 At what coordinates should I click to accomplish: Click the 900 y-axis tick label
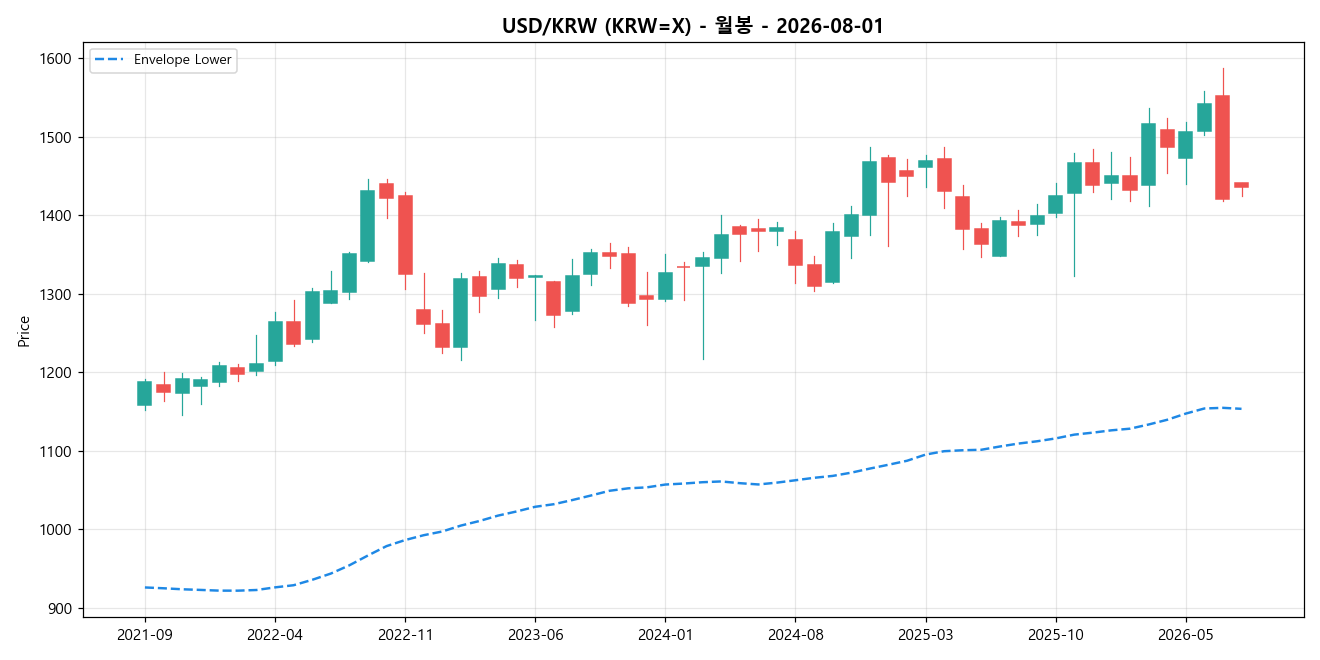[x=61, y=609]
